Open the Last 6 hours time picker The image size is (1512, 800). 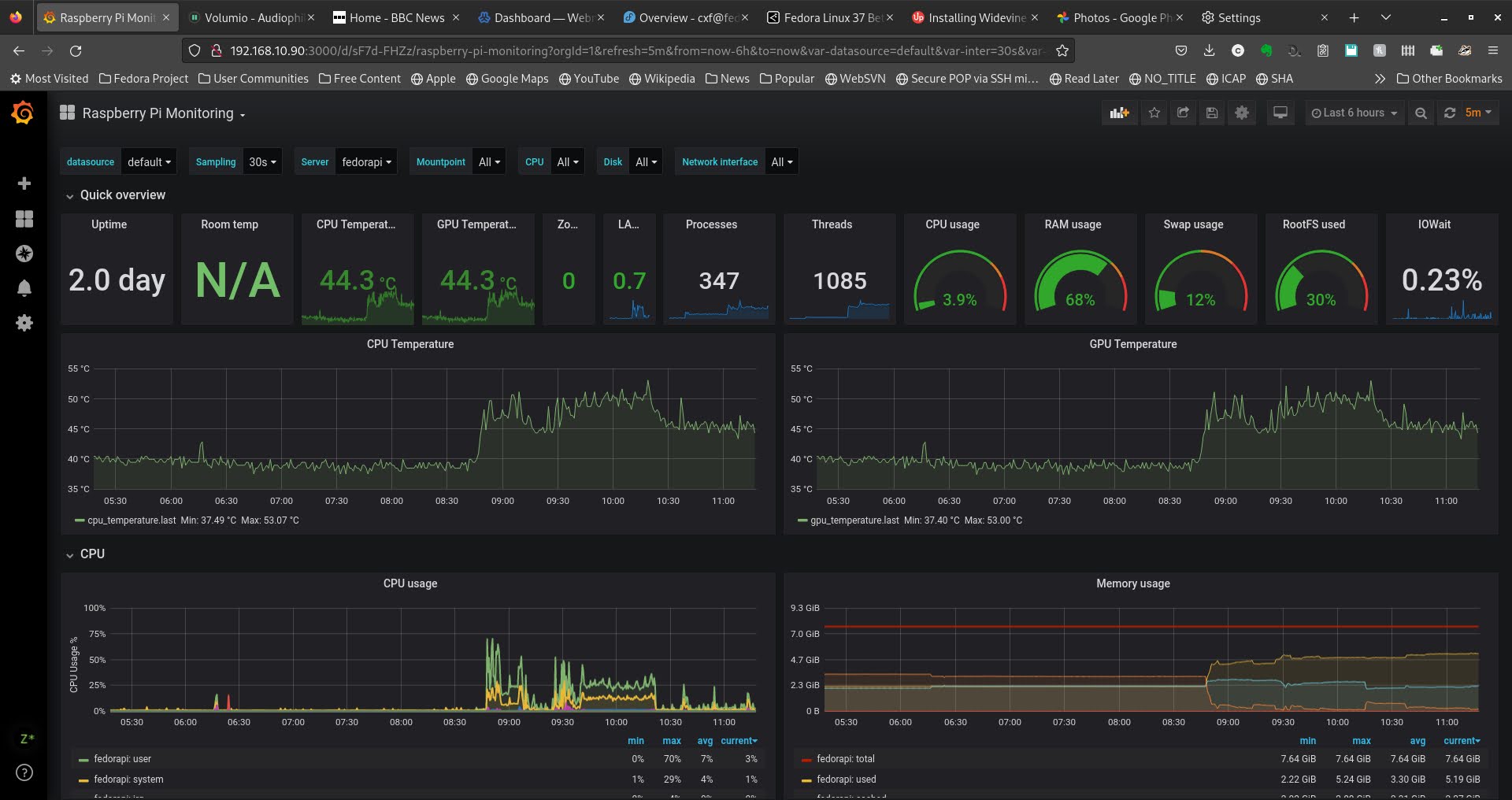[x=1354, y=113]
